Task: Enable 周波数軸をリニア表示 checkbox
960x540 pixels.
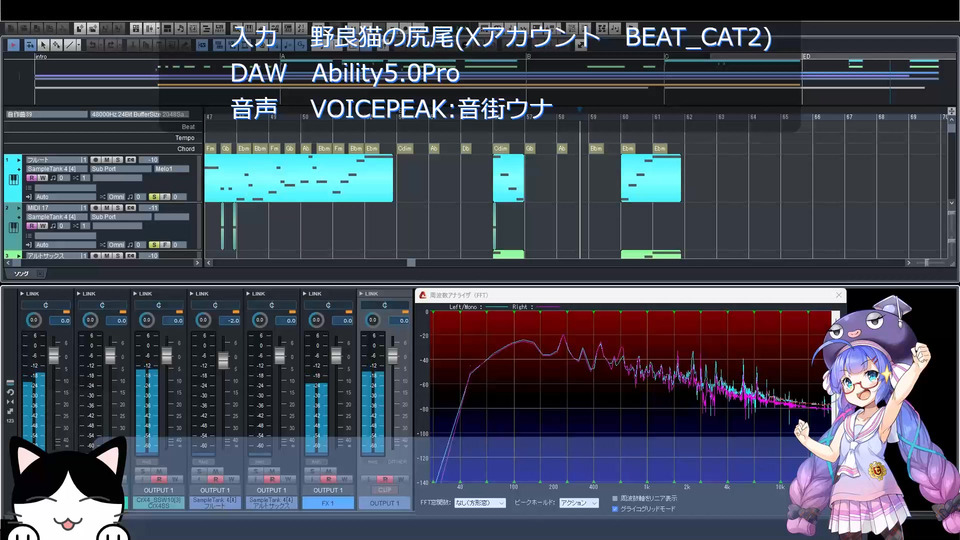Action: coord(615,498)
